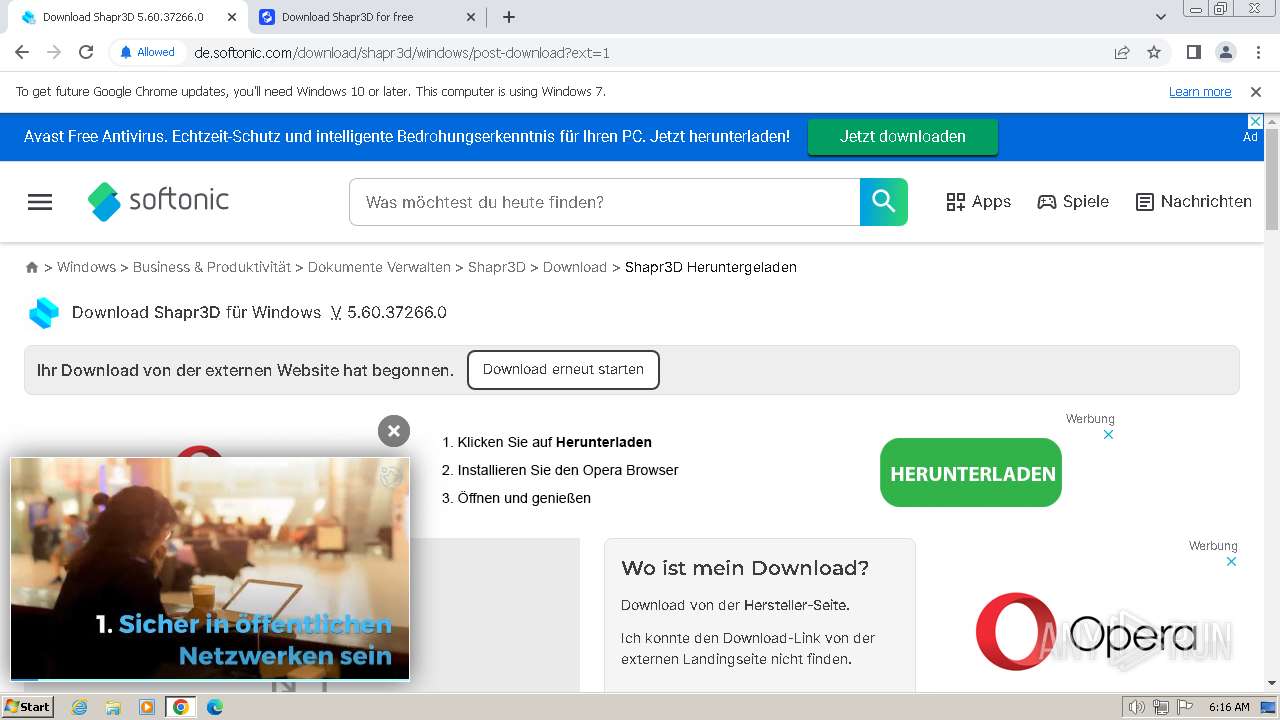Click the Allowed notifications bell chip
Screen dimensions: 1280x720
(x=147, y=52)
